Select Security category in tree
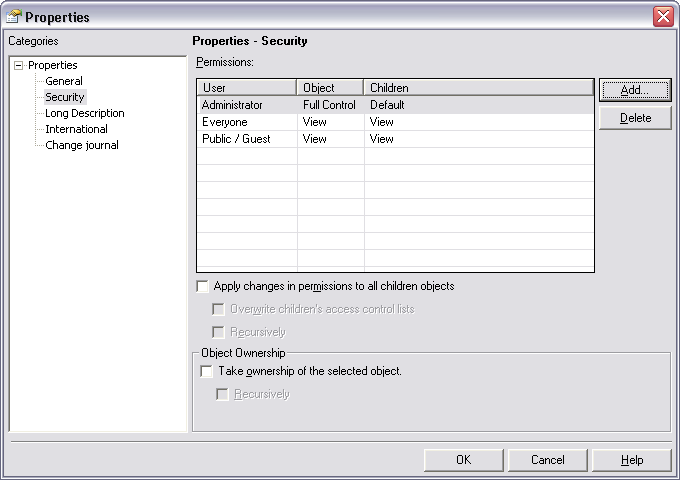680x480 pixels. (x=65, y=97)
